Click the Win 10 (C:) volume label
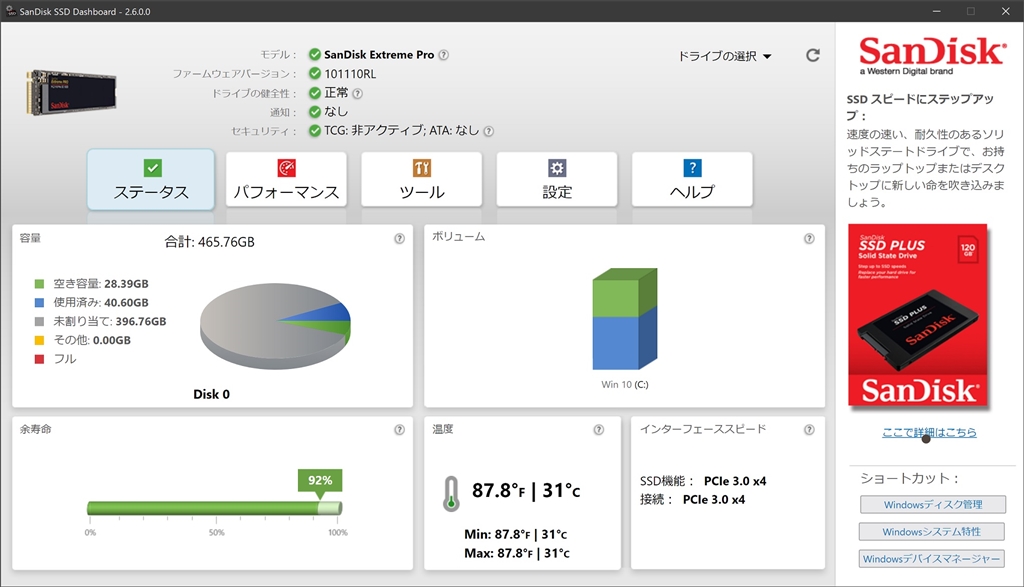Image resolution: width=1024 pixels, height=587 pixels. [624, 385]
